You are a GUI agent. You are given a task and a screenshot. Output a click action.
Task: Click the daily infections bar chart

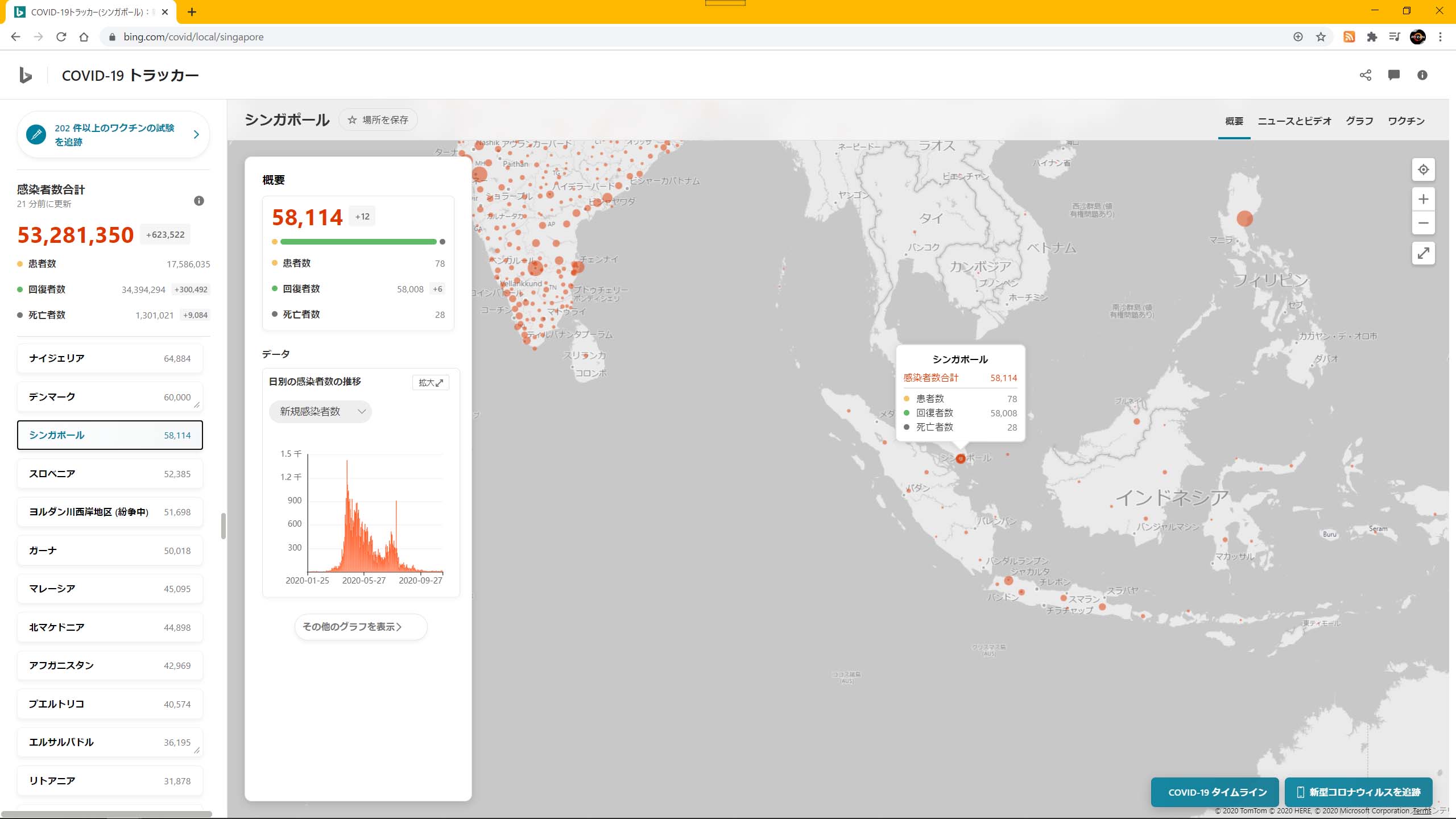tap(375, 515)
